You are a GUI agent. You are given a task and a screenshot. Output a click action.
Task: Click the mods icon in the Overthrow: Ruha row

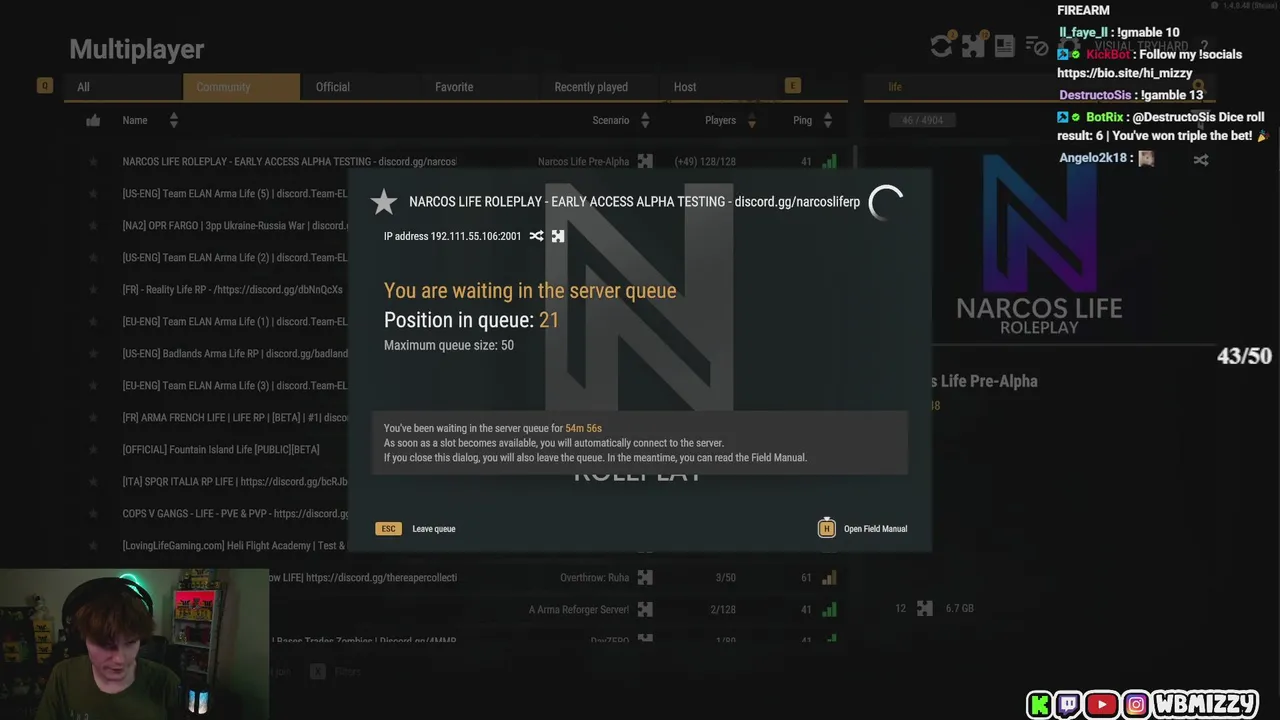coord(645,577)
